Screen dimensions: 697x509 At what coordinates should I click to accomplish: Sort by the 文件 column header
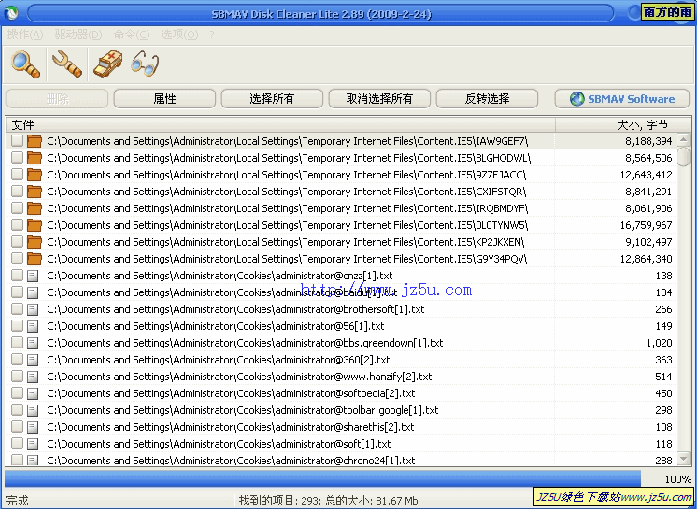click(x=280, y=125)
